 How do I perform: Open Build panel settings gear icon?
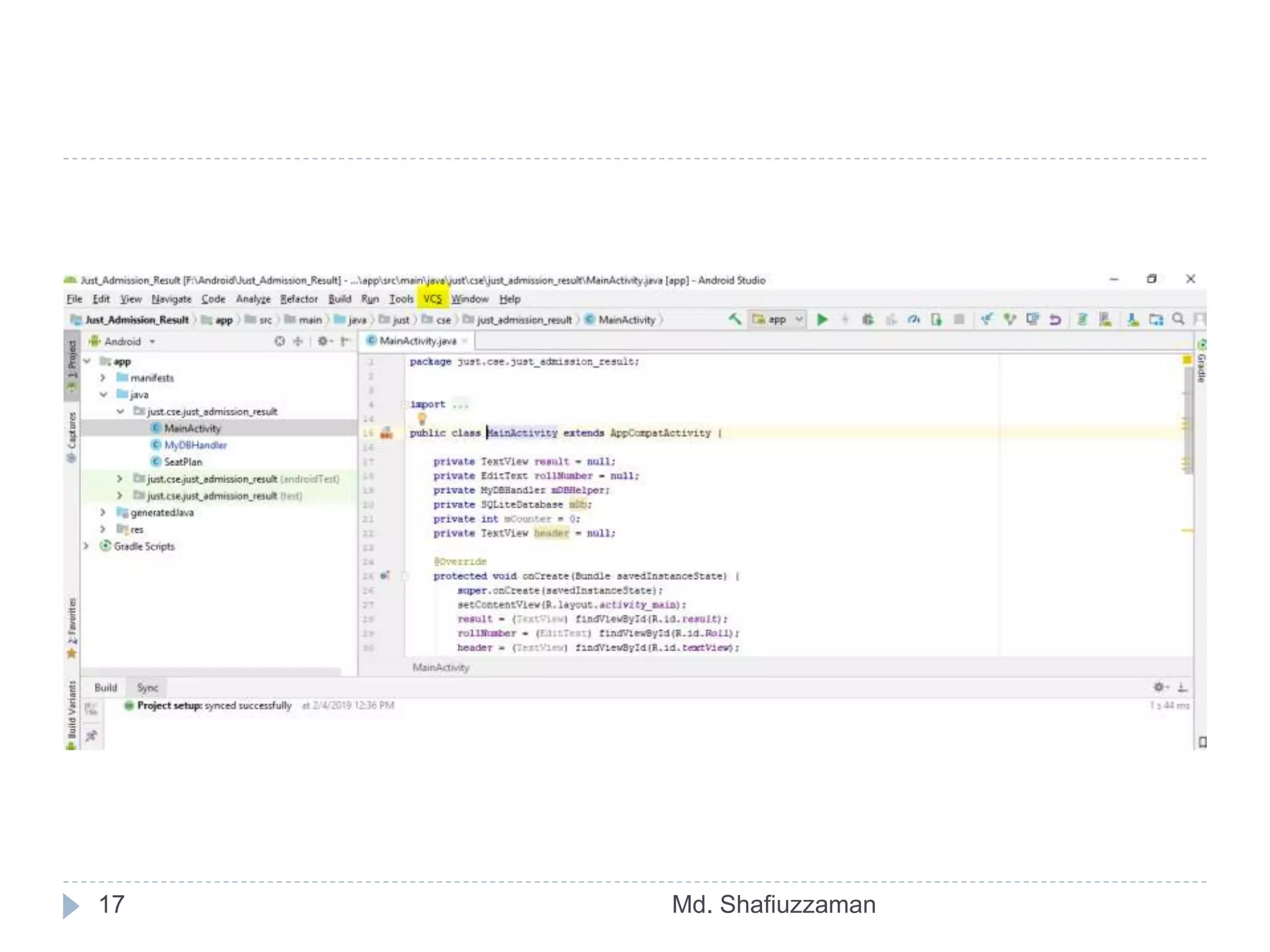point(1158,687)
